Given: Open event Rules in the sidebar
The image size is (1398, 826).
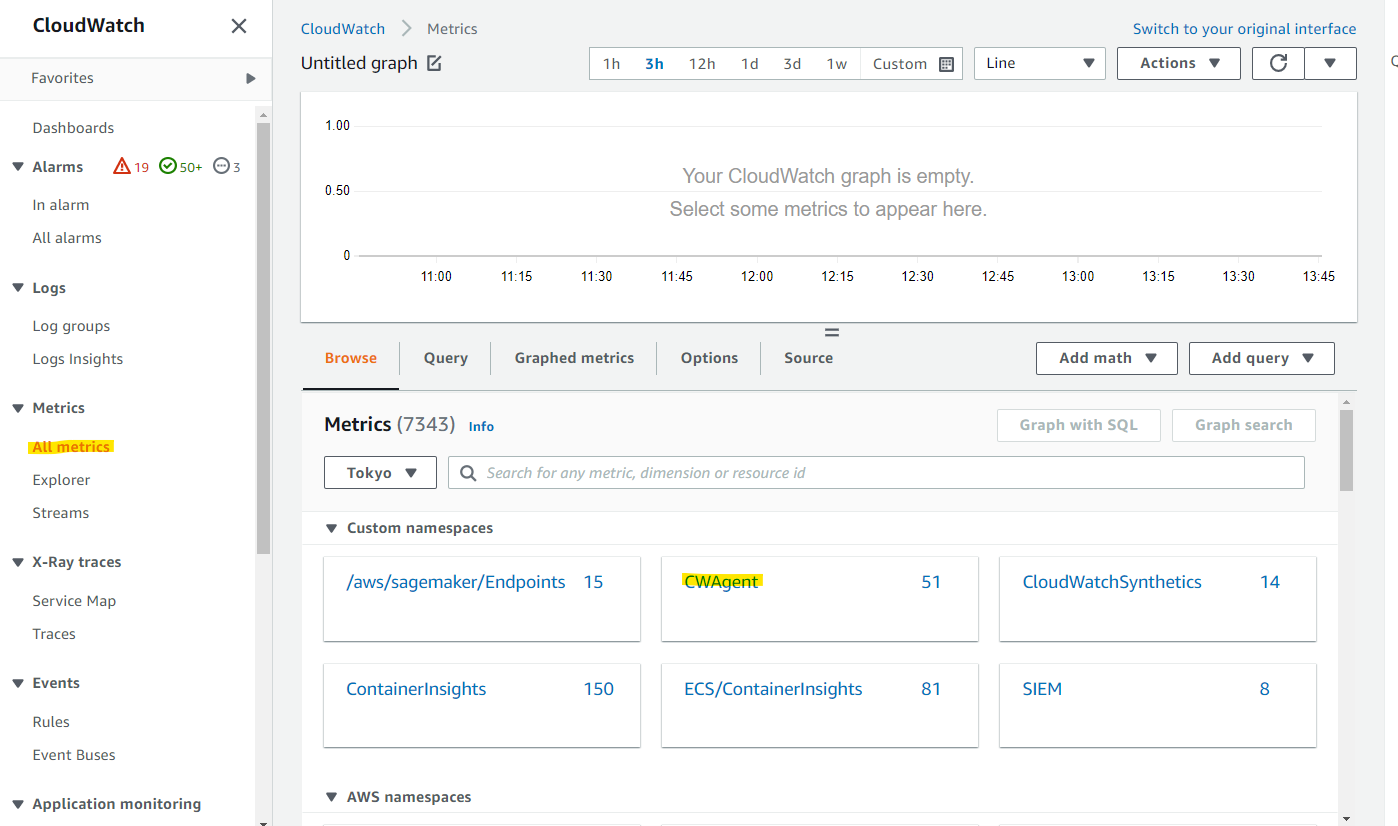Looking at the screenshot, I should point(51,722).
